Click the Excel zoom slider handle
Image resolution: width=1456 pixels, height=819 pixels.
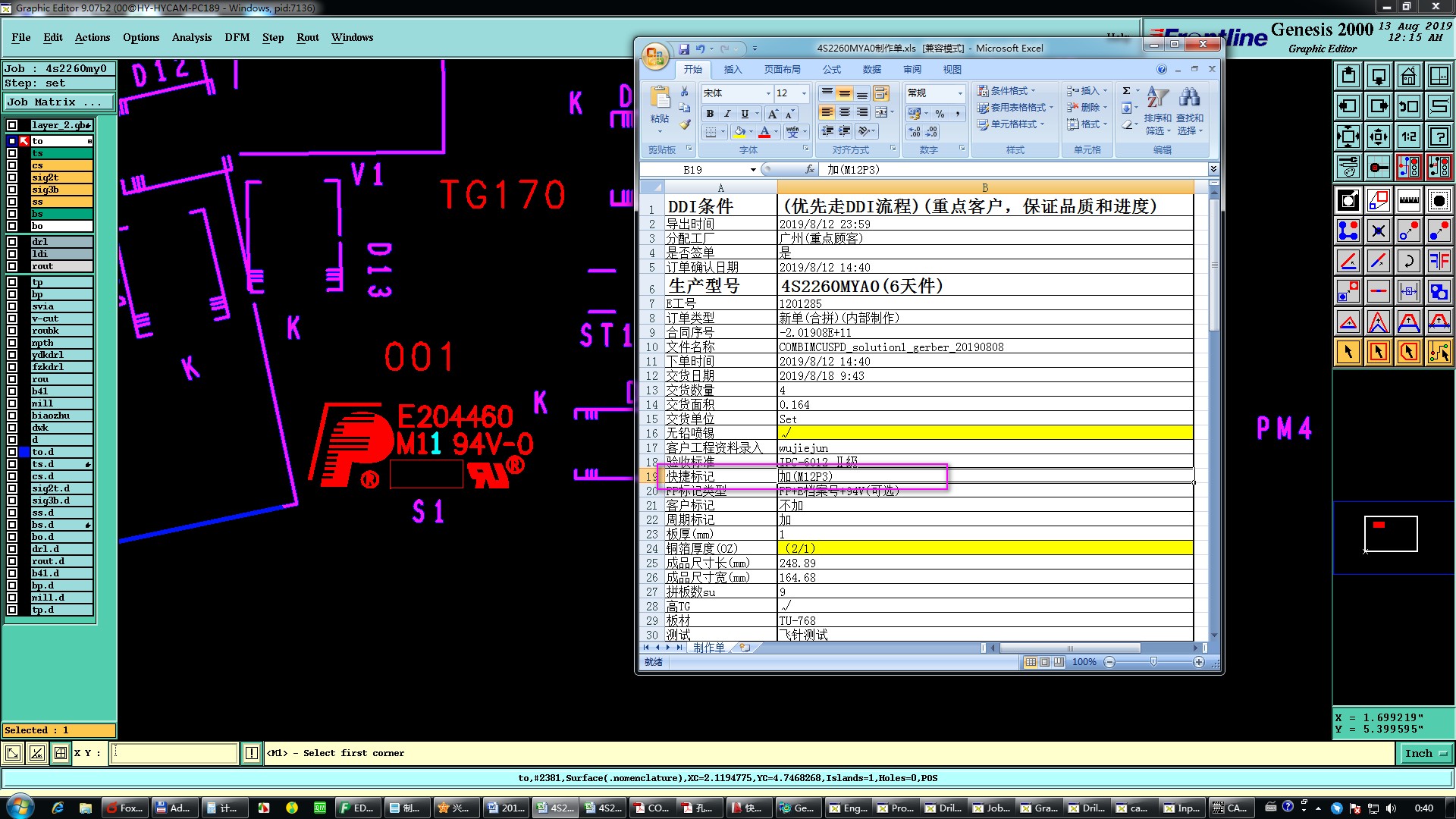(x=1153, y=662)
